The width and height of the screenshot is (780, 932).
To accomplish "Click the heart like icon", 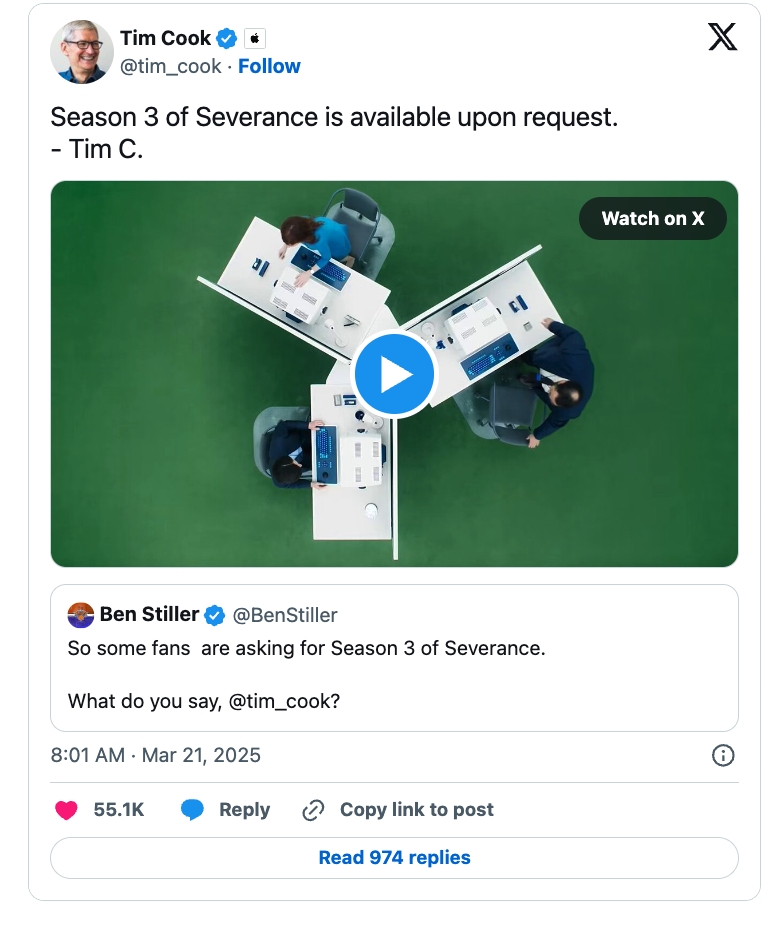I will click(67, 810).
